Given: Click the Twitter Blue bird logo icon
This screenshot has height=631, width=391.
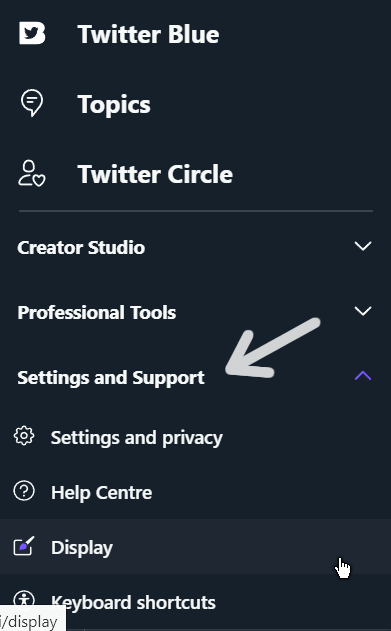Looking at the screenshot, I should [x=32, y=33].
